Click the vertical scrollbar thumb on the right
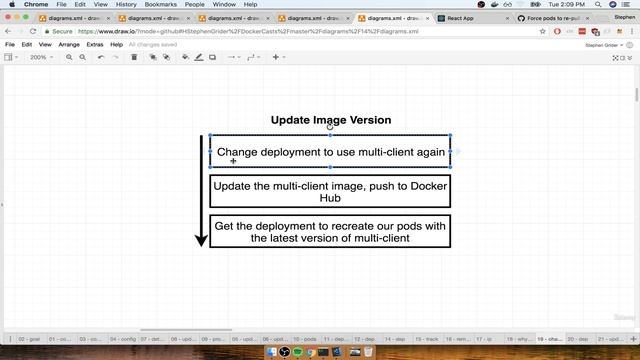The image size is (640, 360). 637,95
